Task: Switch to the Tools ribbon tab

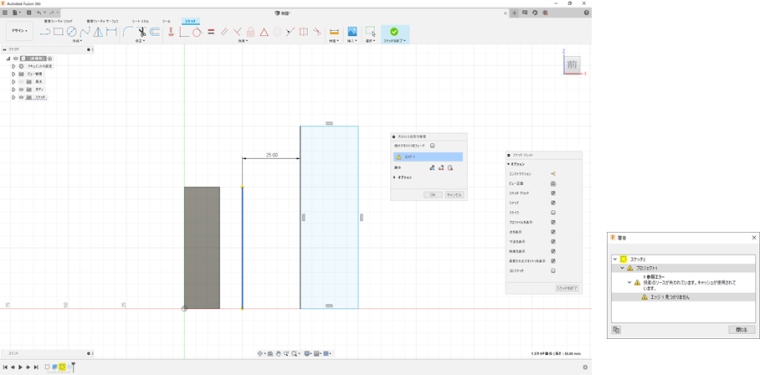Action: (166, 21)
